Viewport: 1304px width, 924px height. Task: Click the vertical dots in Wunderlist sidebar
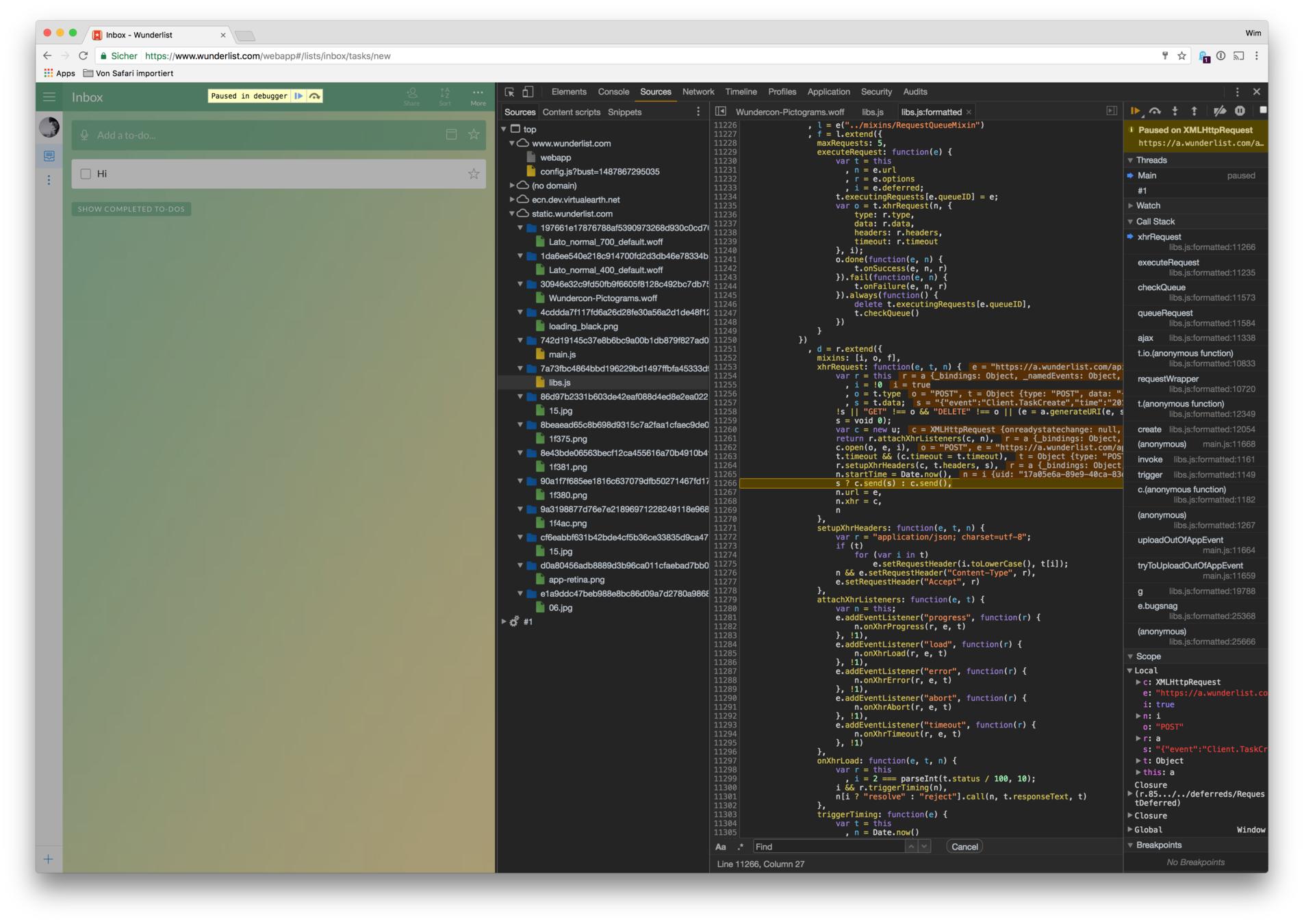pos(49,180)
